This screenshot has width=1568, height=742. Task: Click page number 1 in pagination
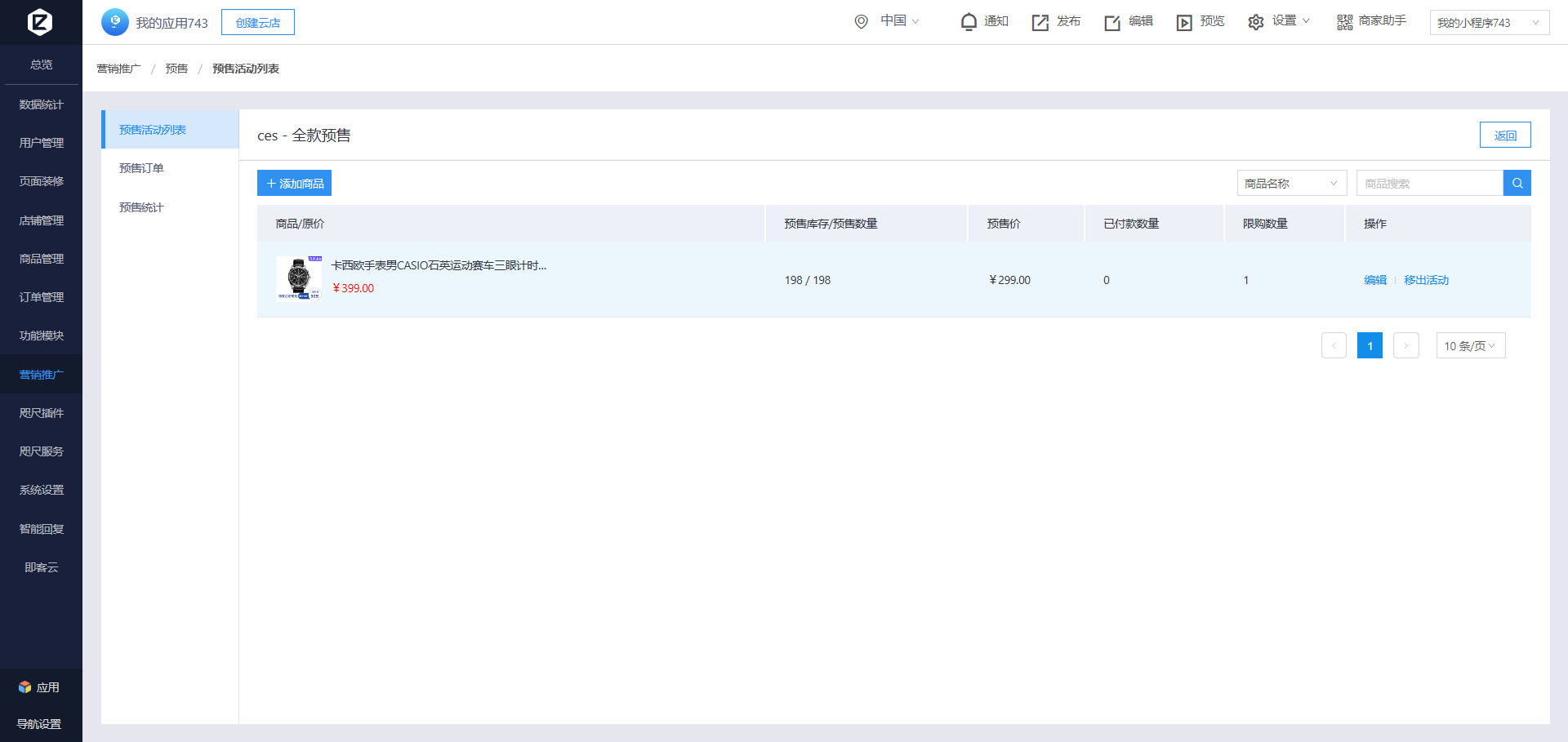pyautogui.click(x=1370, y=345)
